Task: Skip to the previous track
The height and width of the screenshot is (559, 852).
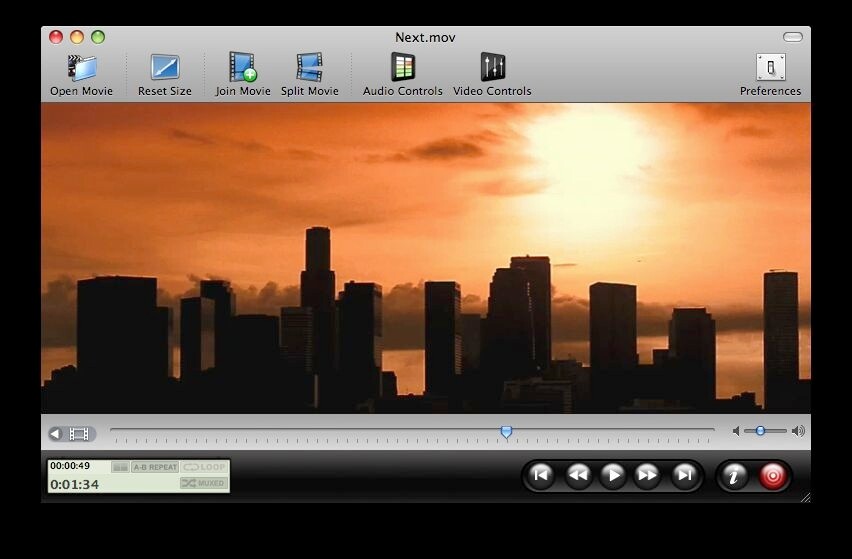Action: click(540, 476)
